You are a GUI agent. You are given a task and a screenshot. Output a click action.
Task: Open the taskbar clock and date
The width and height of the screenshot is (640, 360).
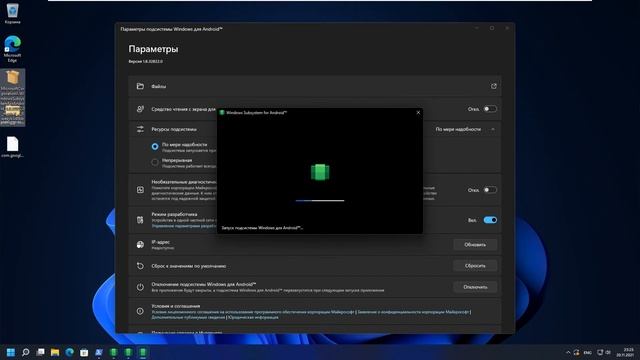coord(625,352)
